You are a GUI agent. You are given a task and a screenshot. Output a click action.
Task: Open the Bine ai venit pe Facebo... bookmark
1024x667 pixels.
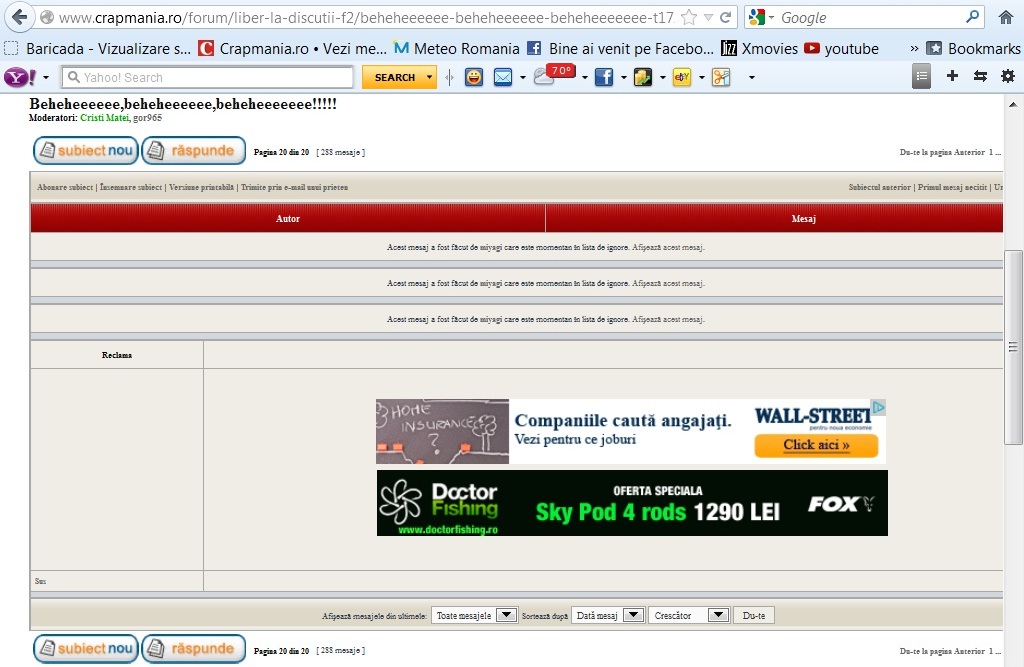pyautogui.click(x=620, y=48)
